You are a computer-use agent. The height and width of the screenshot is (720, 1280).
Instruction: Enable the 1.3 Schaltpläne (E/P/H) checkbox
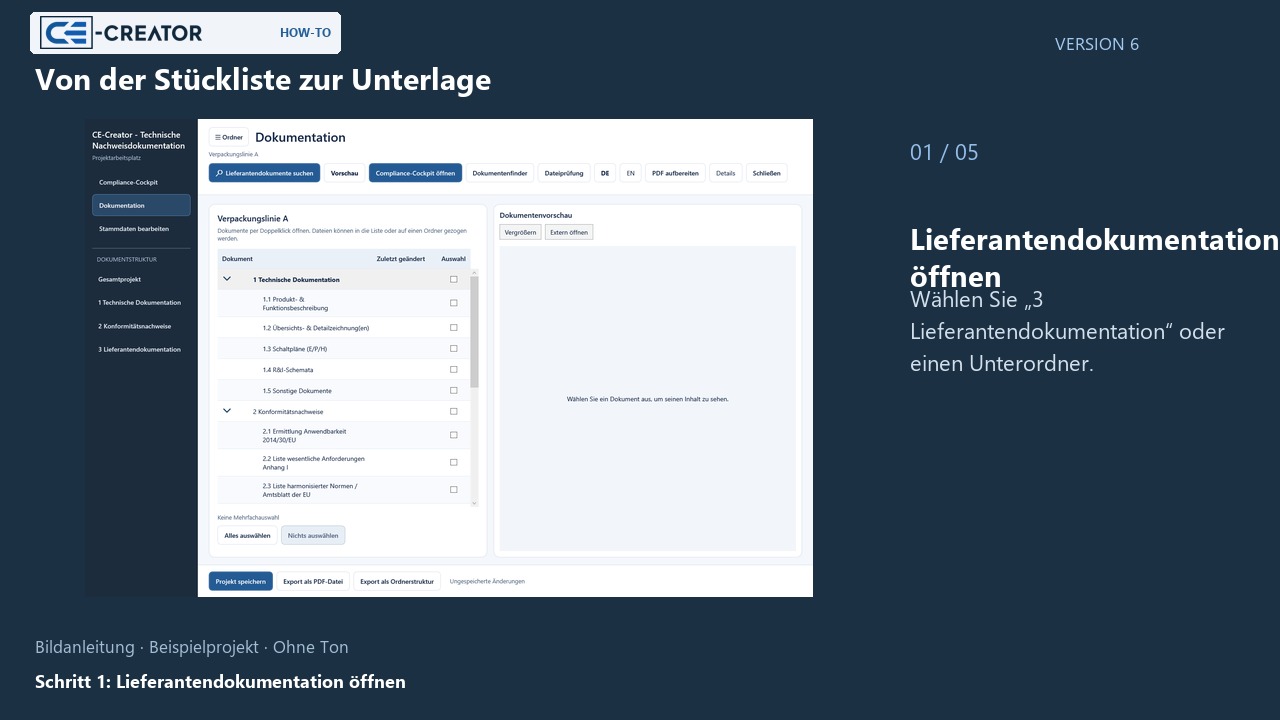[x=454, y=349]
